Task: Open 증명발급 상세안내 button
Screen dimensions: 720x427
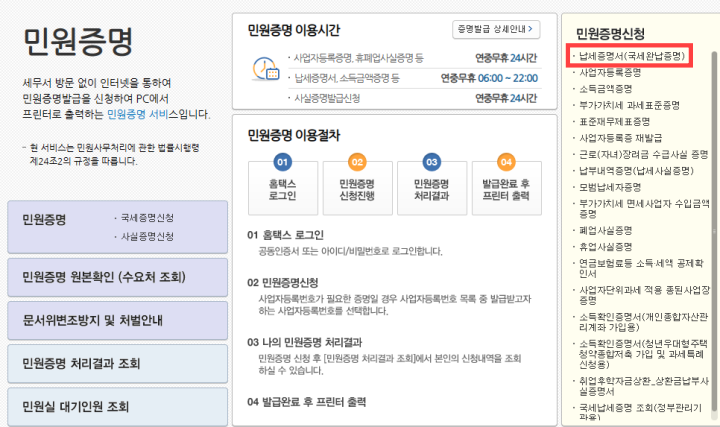Action: click(x=496, y=29)
